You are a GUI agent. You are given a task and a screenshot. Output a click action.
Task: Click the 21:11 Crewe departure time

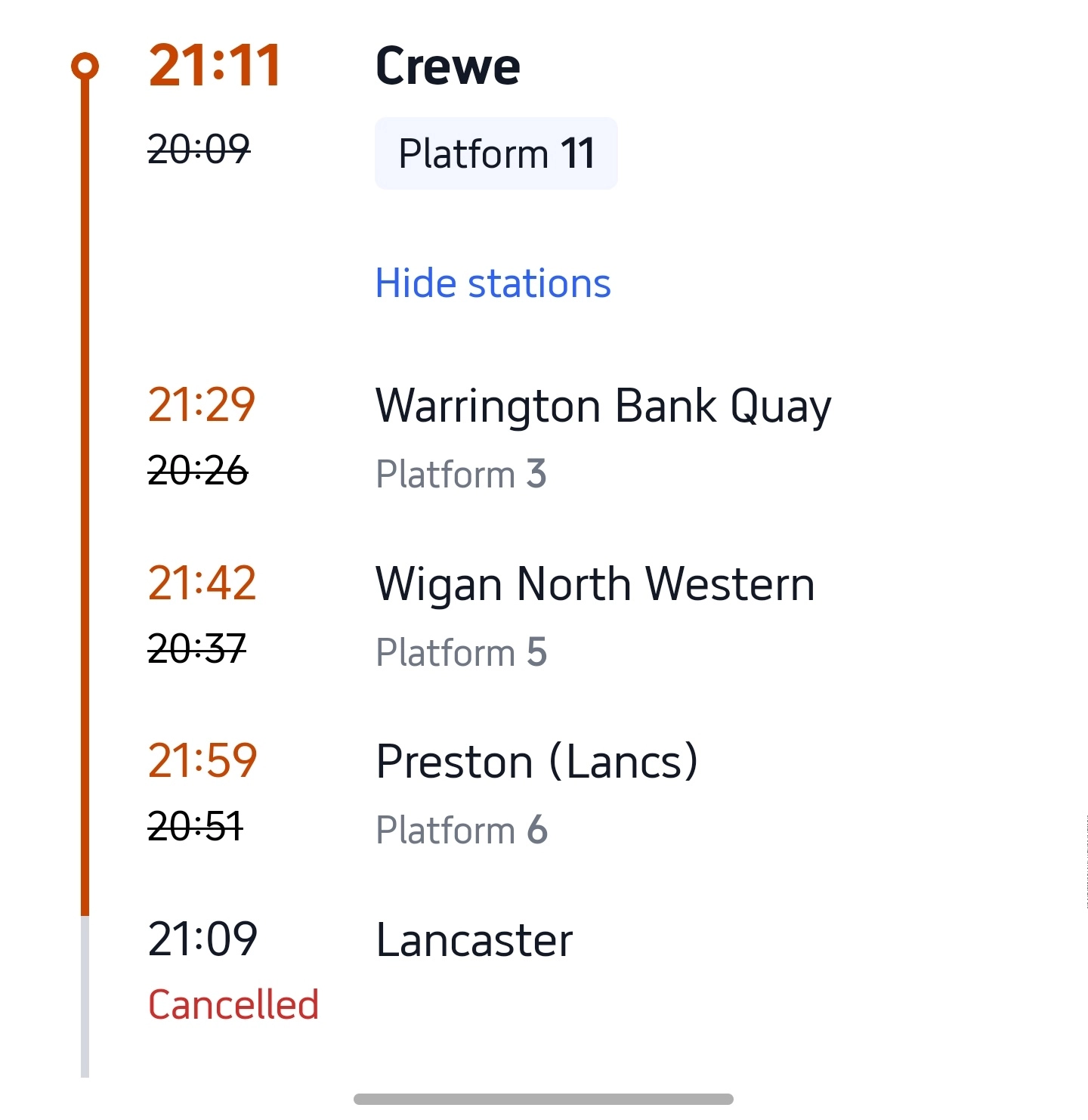pos(215,67)
